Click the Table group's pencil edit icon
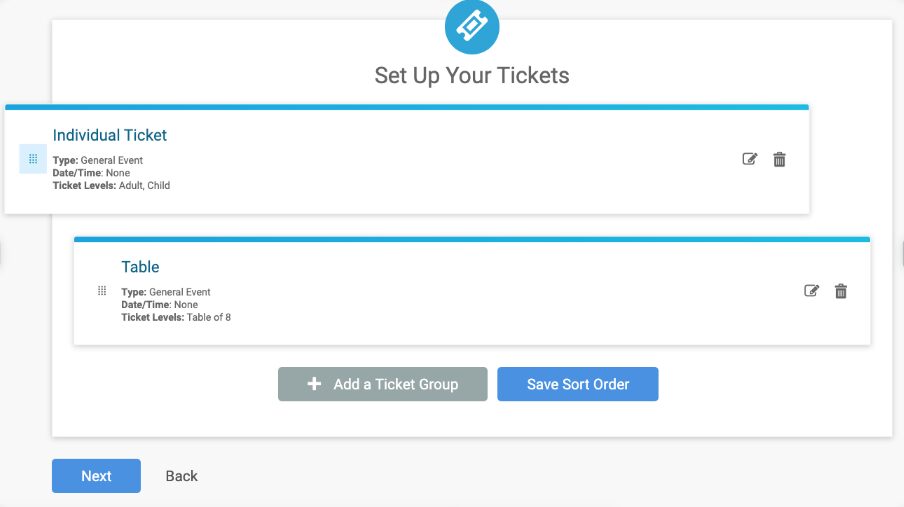This screenshot has height=507, width=904. pyautogui.click(x=811, y=291)
